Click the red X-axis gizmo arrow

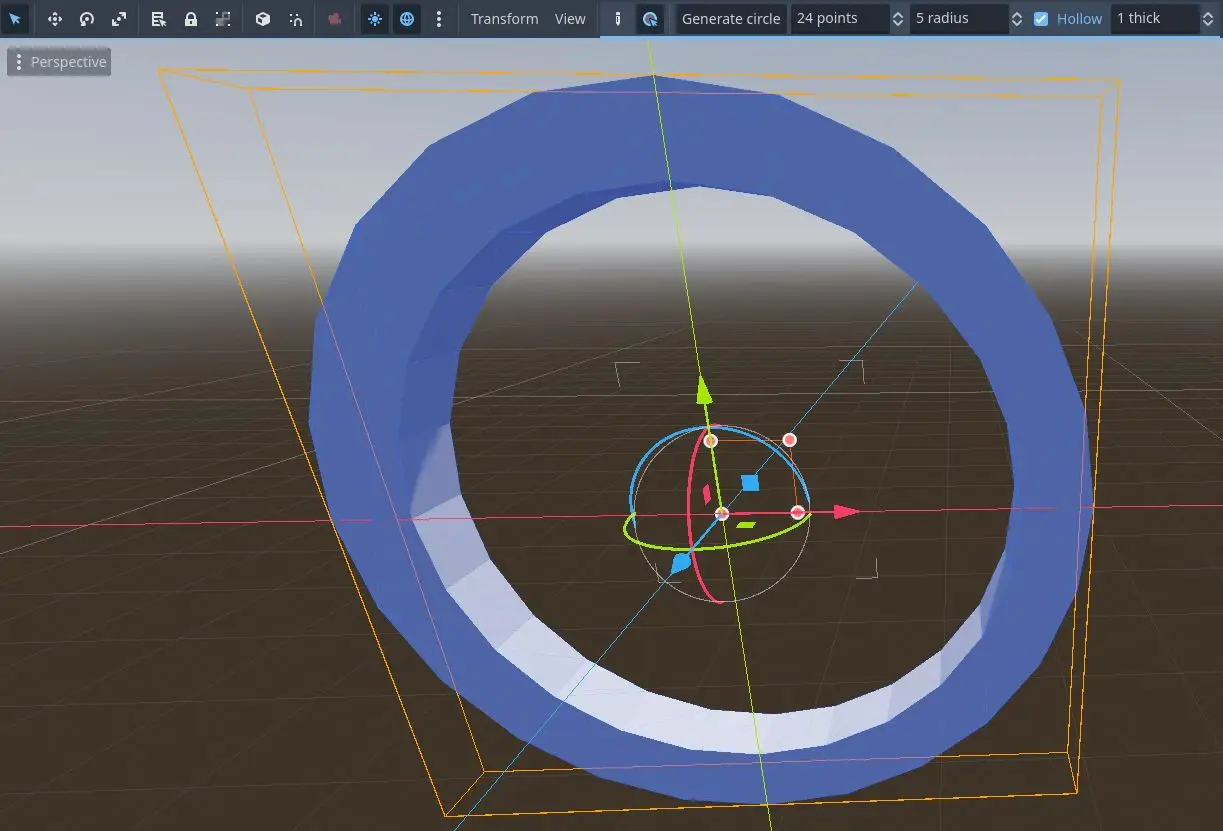pos(846,512)
